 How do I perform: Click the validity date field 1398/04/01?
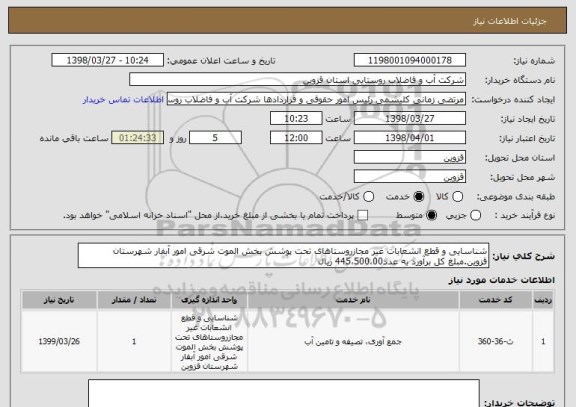point(410,138)
